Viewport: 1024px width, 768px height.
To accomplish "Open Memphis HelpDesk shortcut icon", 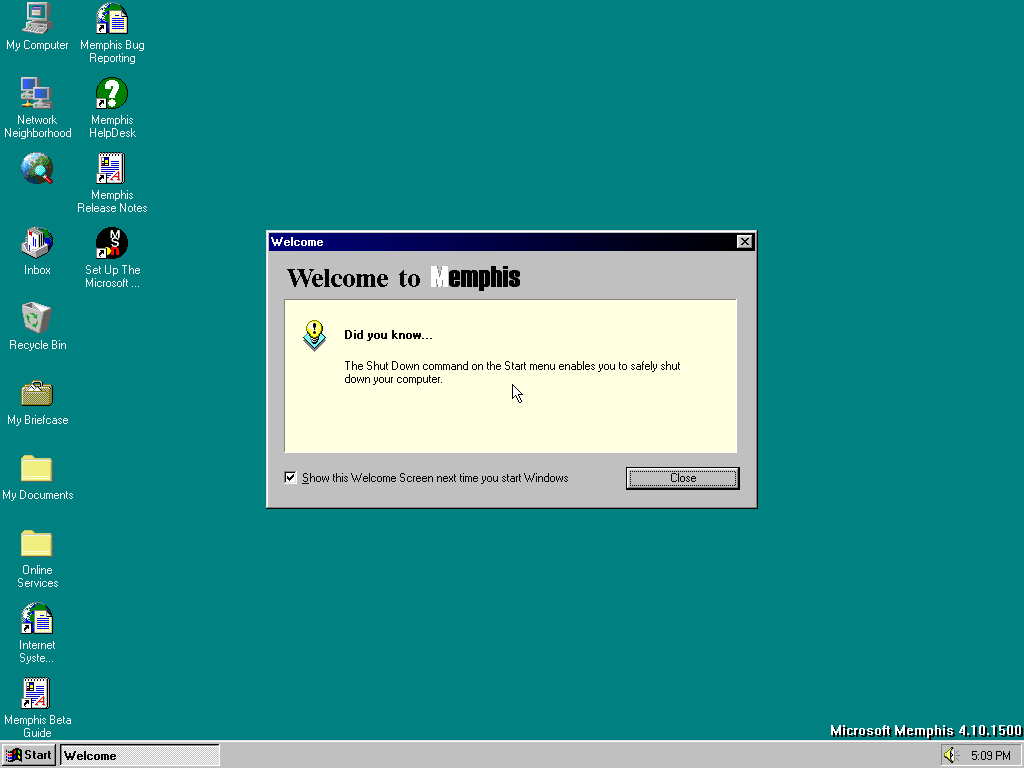I will point(112,94).
